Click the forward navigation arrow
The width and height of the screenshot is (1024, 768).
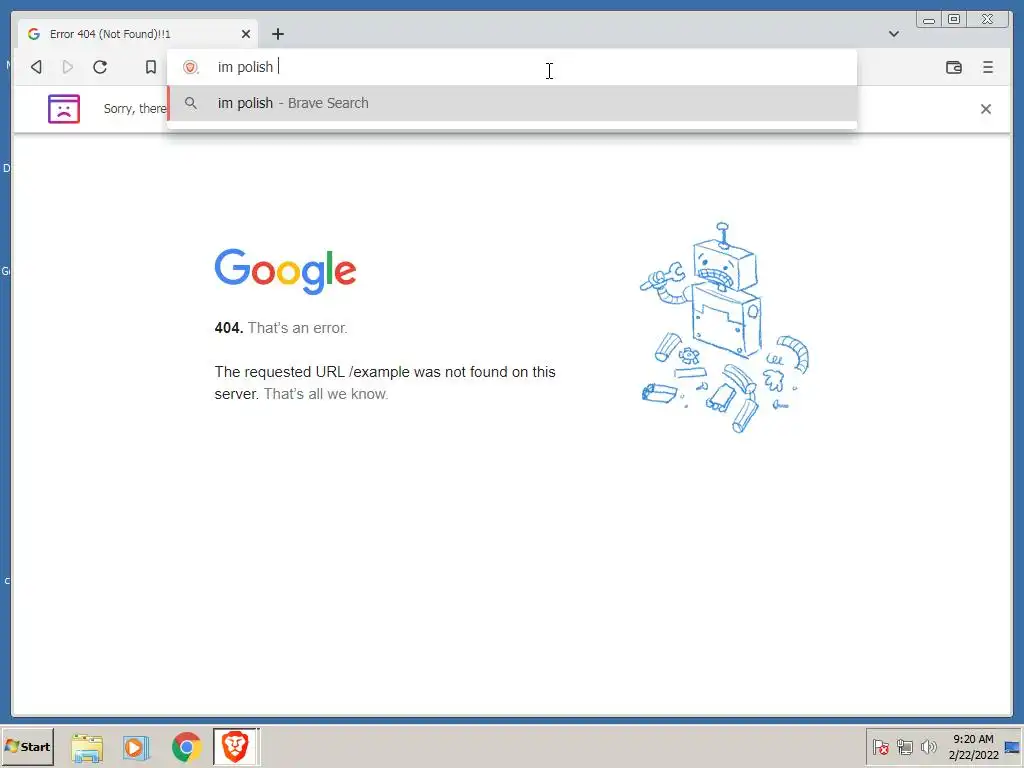[67, 67]
